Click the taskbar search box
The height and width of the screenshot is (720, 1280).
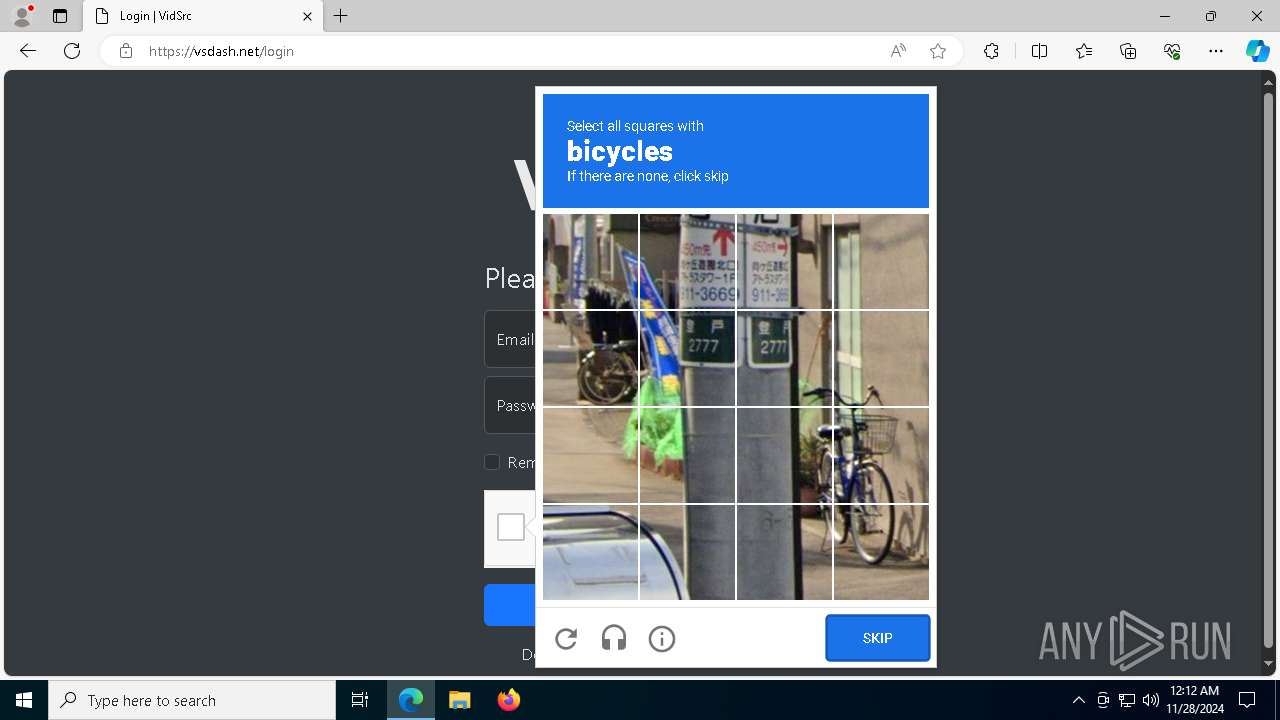click(x=192, y=700)
